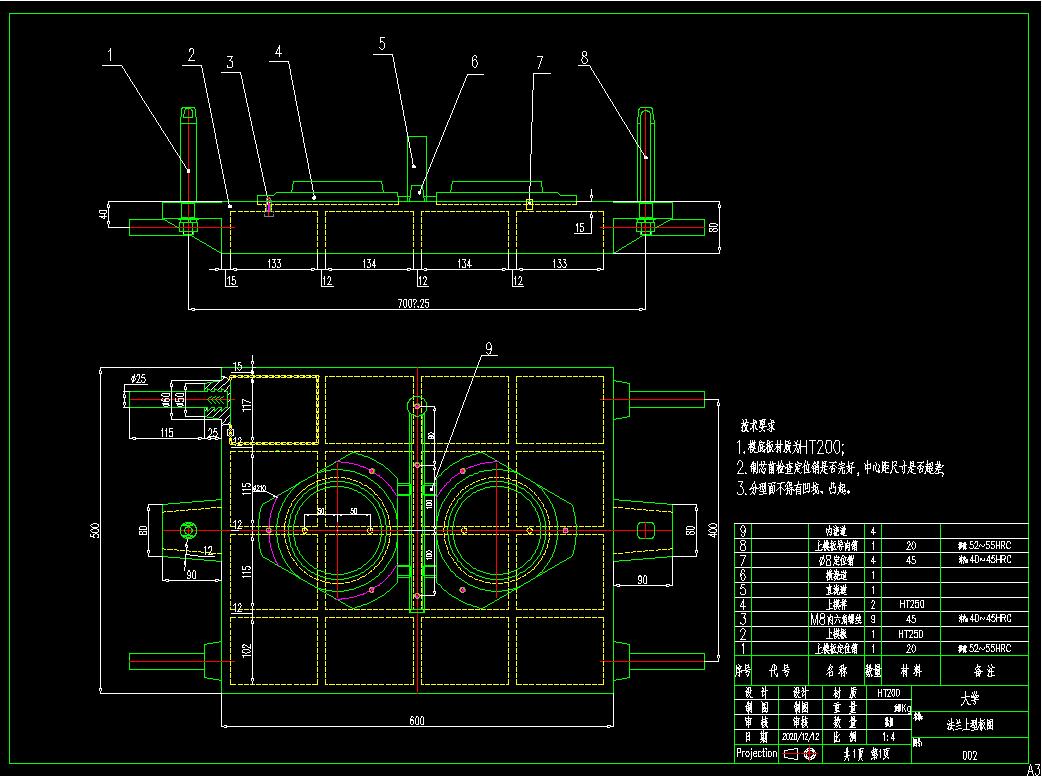Select quantity '2' in parts row 4

tap(873, 605)
